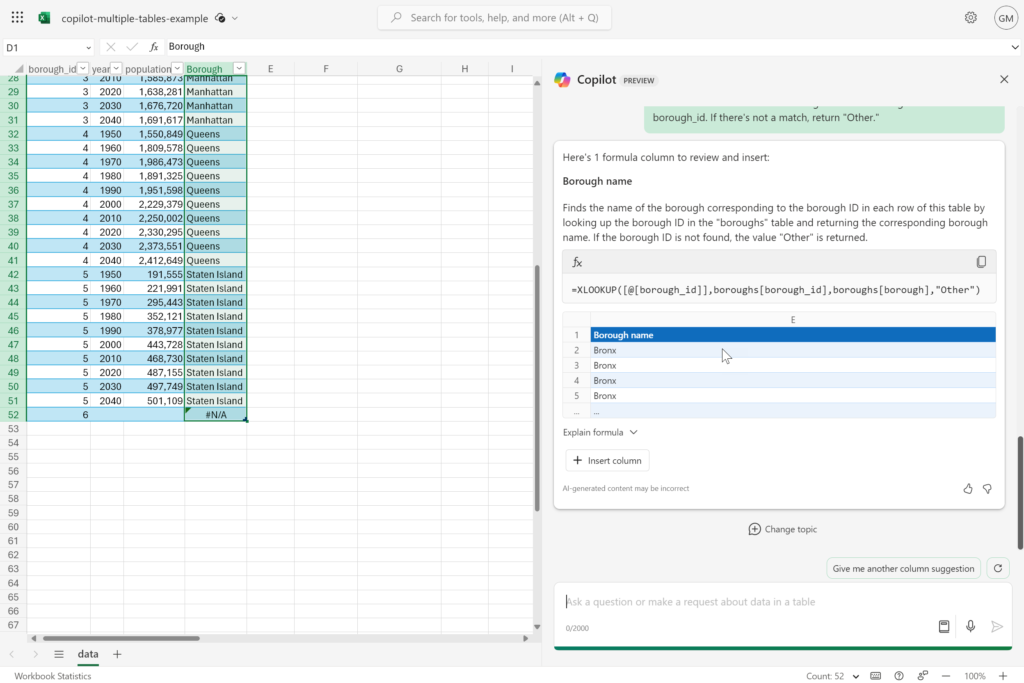
Task: Open the app launcher waffle menu
Action: point(17,18)
